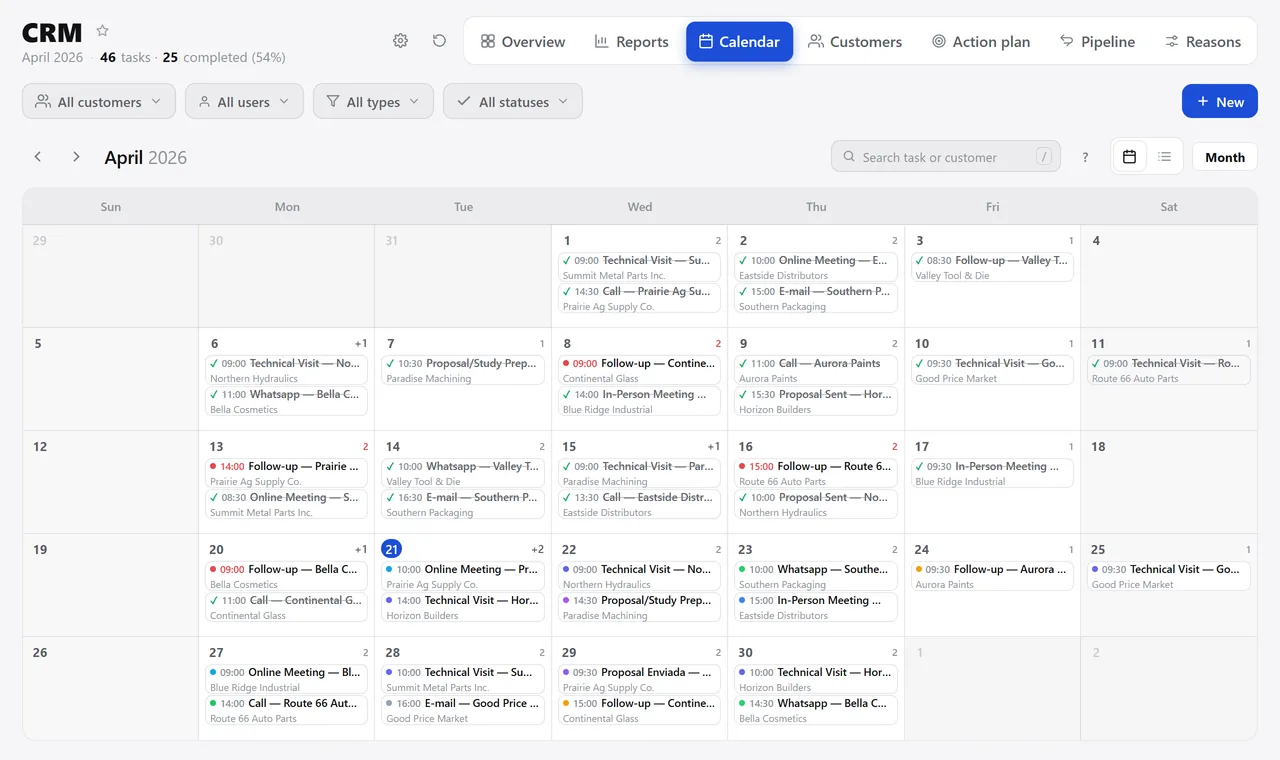This screenshot has height=760, width=1280.
Task: Open the Pipeline tab
Action: [1098, 42]
